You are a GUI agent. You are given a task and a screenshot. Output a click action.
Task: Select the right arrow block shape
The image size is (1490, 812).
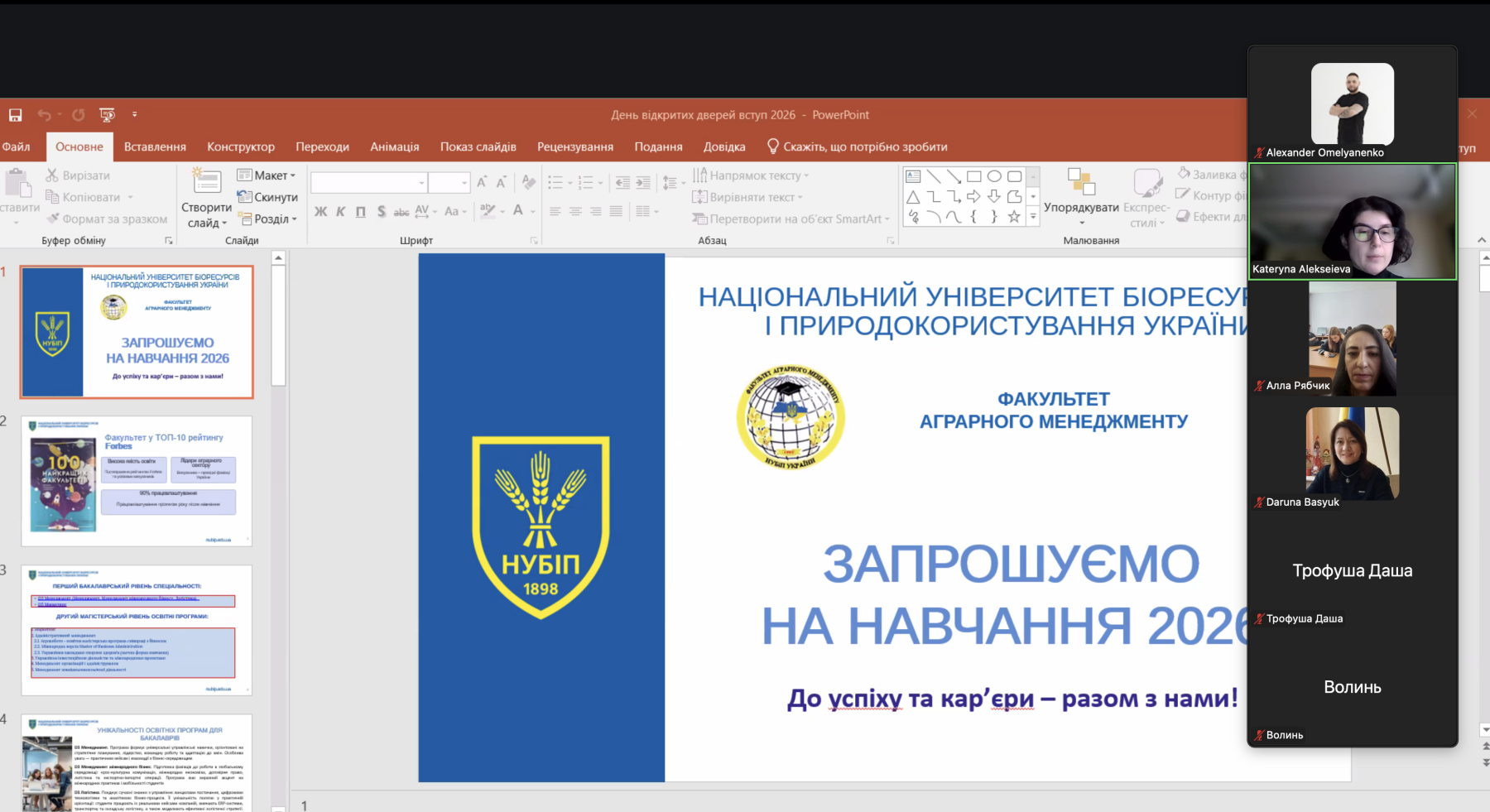point(973,197)
